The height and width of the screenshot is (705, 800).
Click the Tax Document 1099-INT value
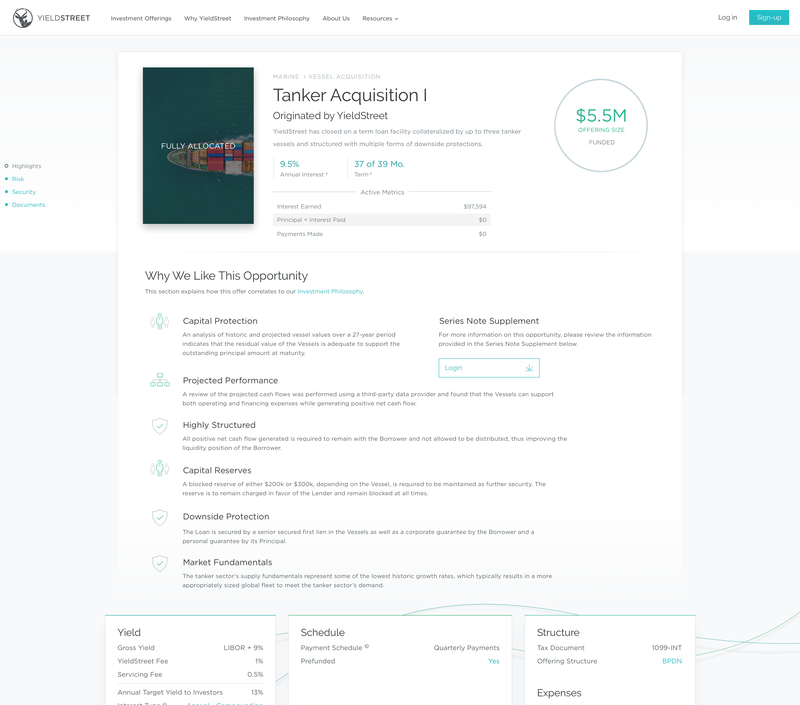click(666, 648)
